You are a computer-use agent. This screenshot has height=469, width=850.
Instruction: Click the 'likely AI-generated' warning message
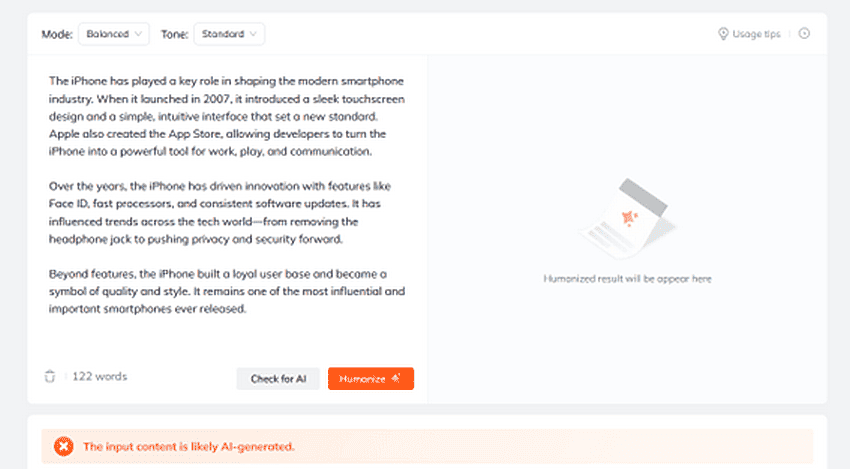(x=189, y=447)
